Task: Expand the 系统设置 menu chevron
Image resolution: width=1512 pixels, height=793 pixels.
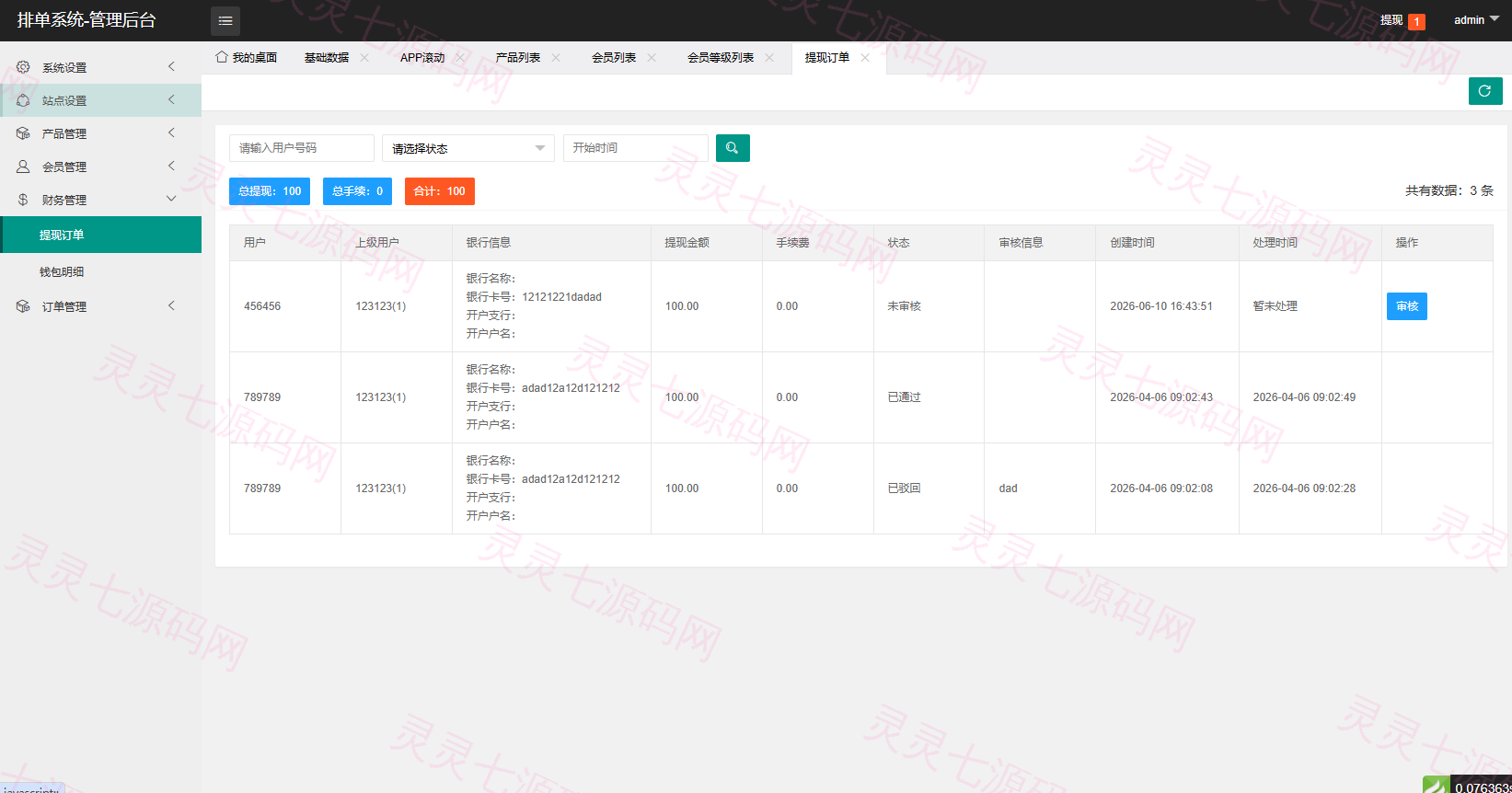Action: (171, 66)
